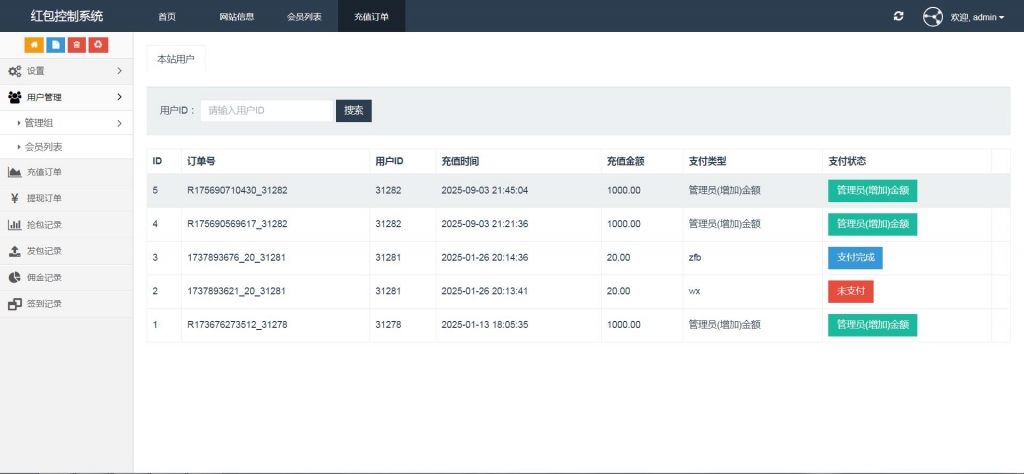Viewport: 1024px width, 474px height.
Task: Open 签到记录 in the sidebar
Action: pos(44,304)
